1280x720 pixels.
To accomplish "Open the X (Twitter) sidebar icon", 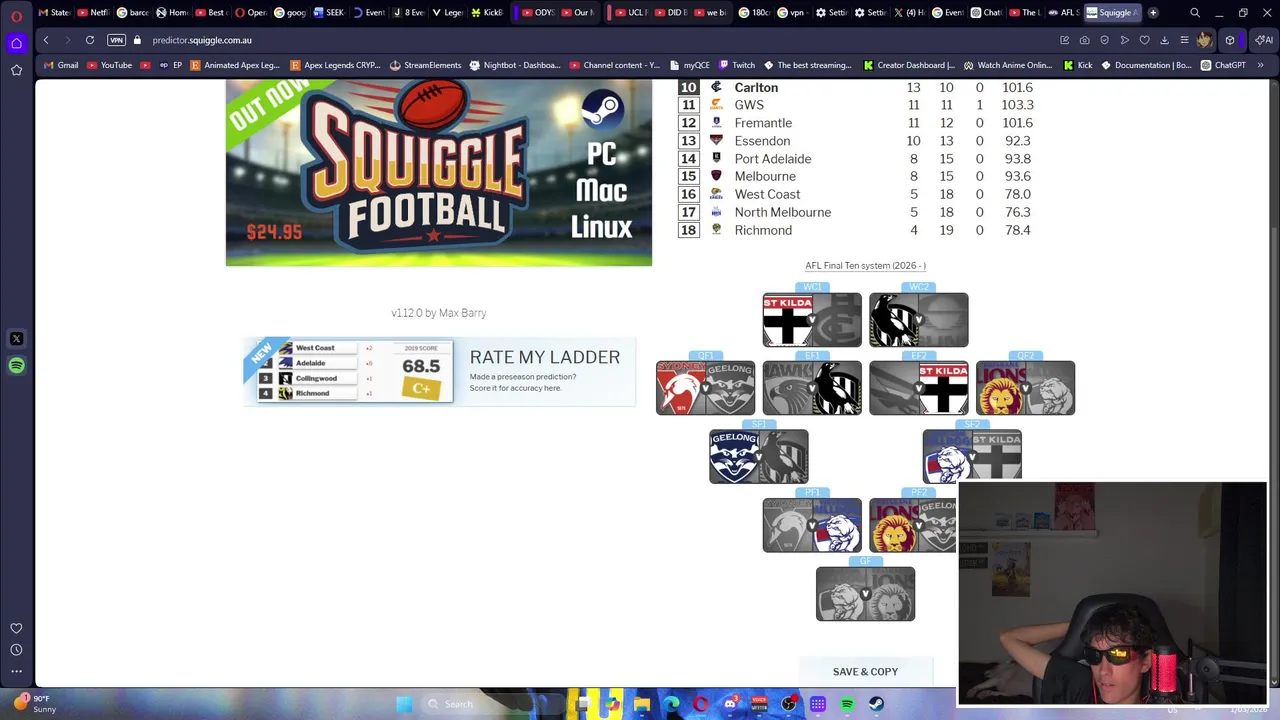I will [16, 339].
